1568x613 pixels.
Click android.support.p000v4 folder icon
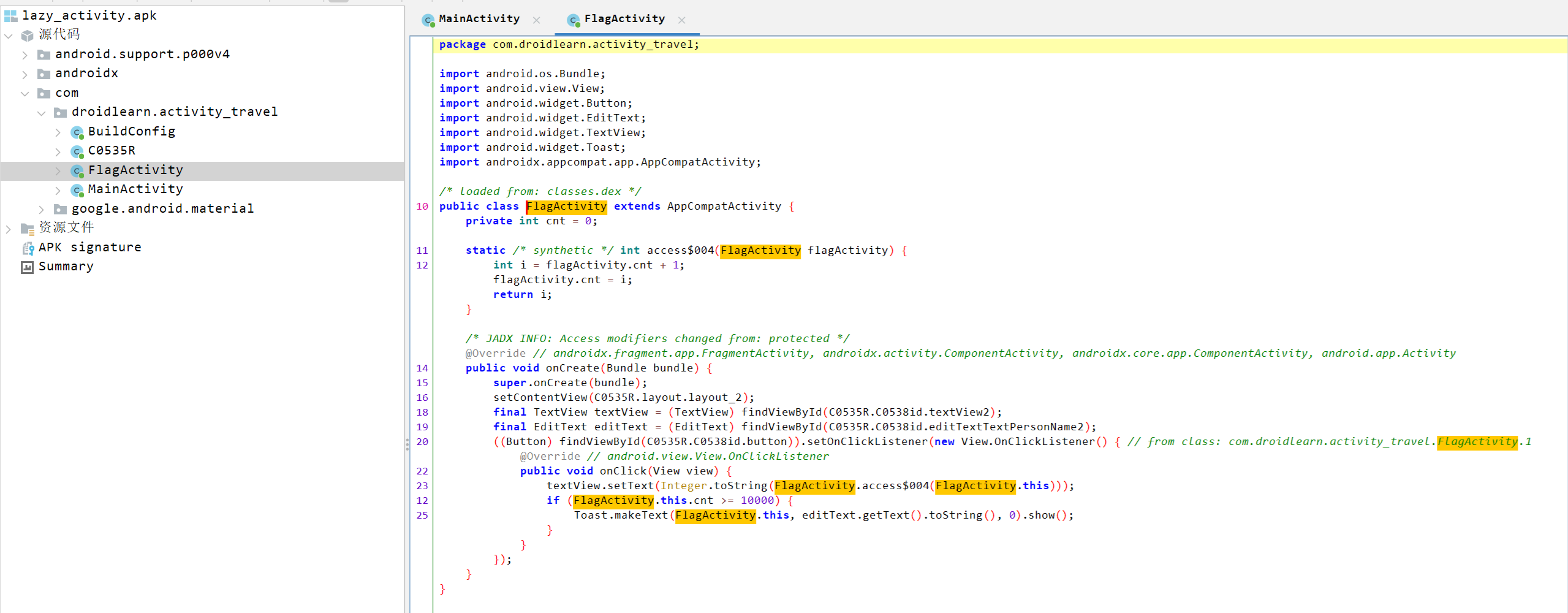click(44, 55)
